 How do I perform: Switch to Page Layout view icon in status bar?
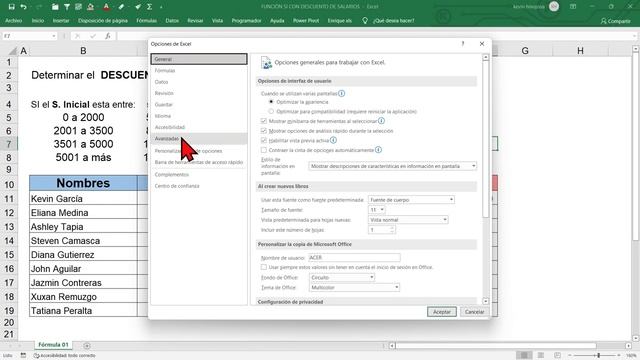pyautogui.click(x=541, y=355)
